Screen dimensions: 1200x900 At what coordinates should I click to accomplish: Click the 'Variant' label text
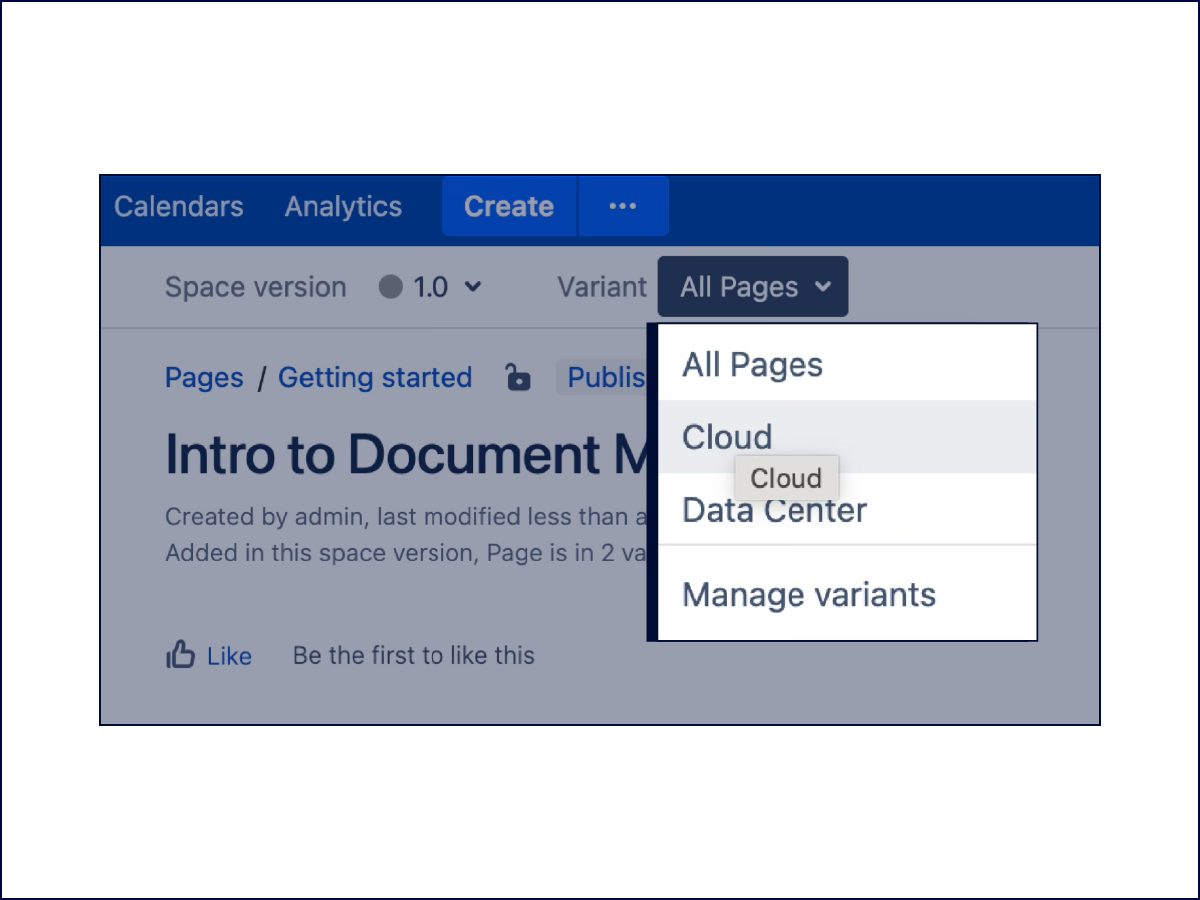602,288
